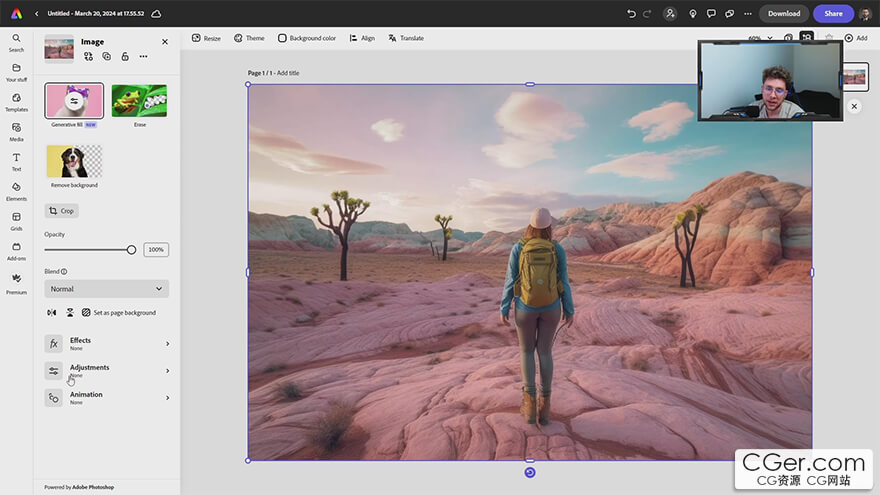Open the Elements sidebar panel

click(16, 191)
